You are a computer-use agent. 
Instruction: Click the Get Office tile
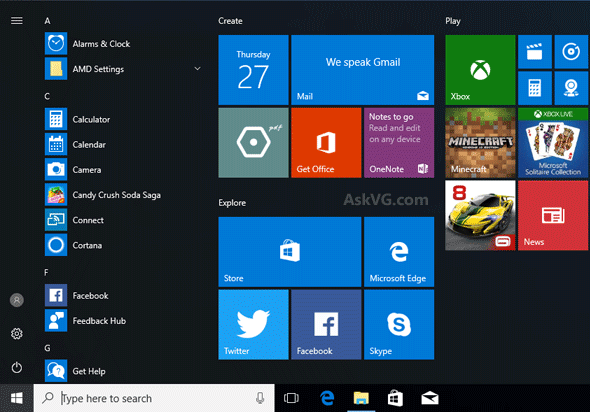click(326, 143)
